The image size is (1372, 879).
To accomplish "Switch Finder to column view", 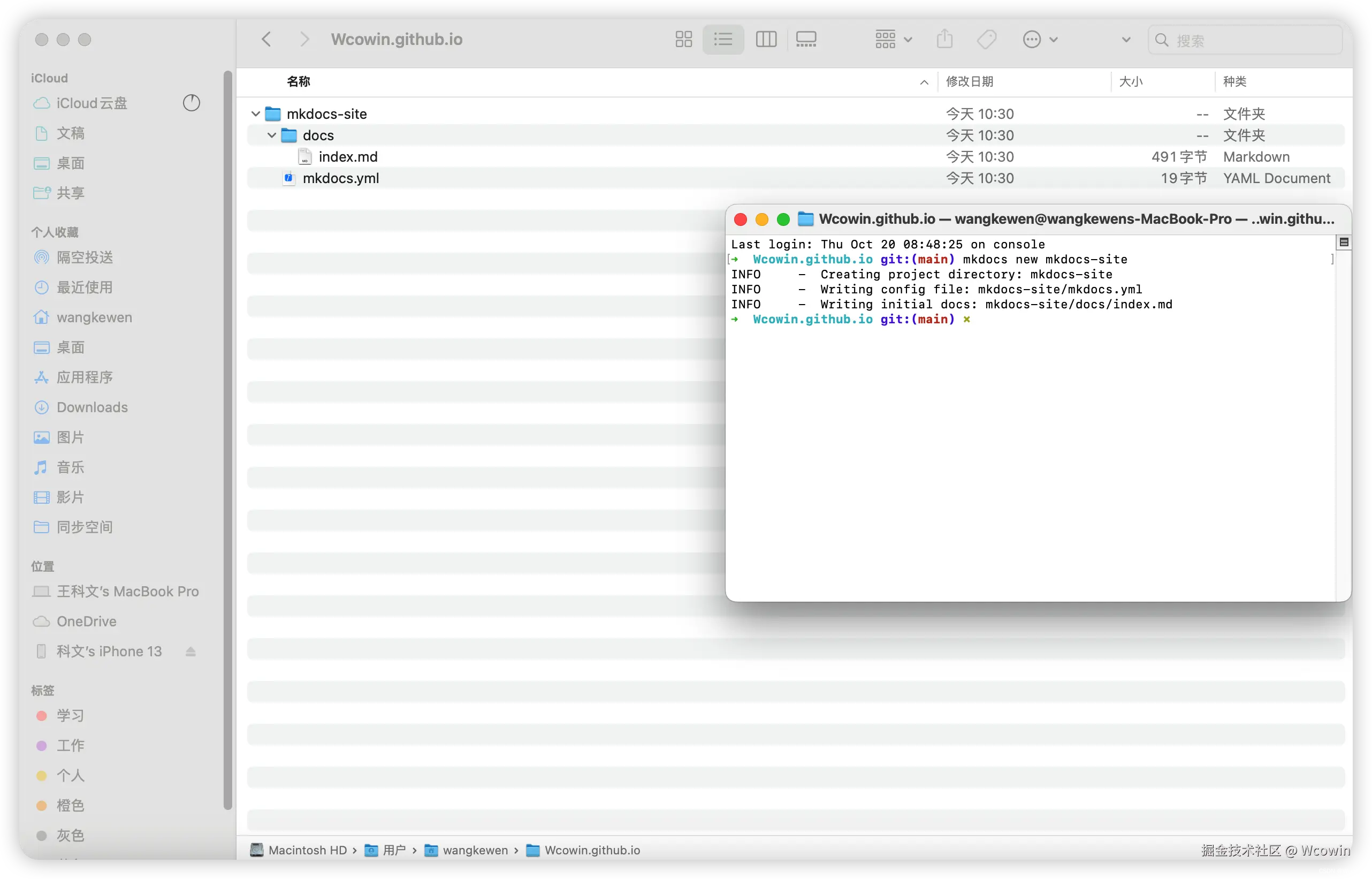I will [766, 40].
